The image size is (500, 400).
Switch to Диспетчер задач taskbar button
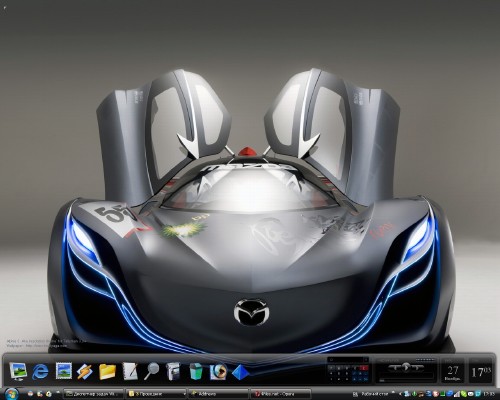pos(94,394)
